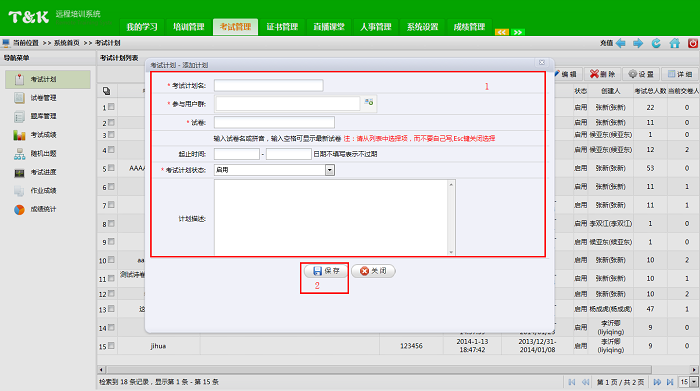Click the home icon in the top bar
This screenshot has width=700, height=391.
(x=675, y=43)
